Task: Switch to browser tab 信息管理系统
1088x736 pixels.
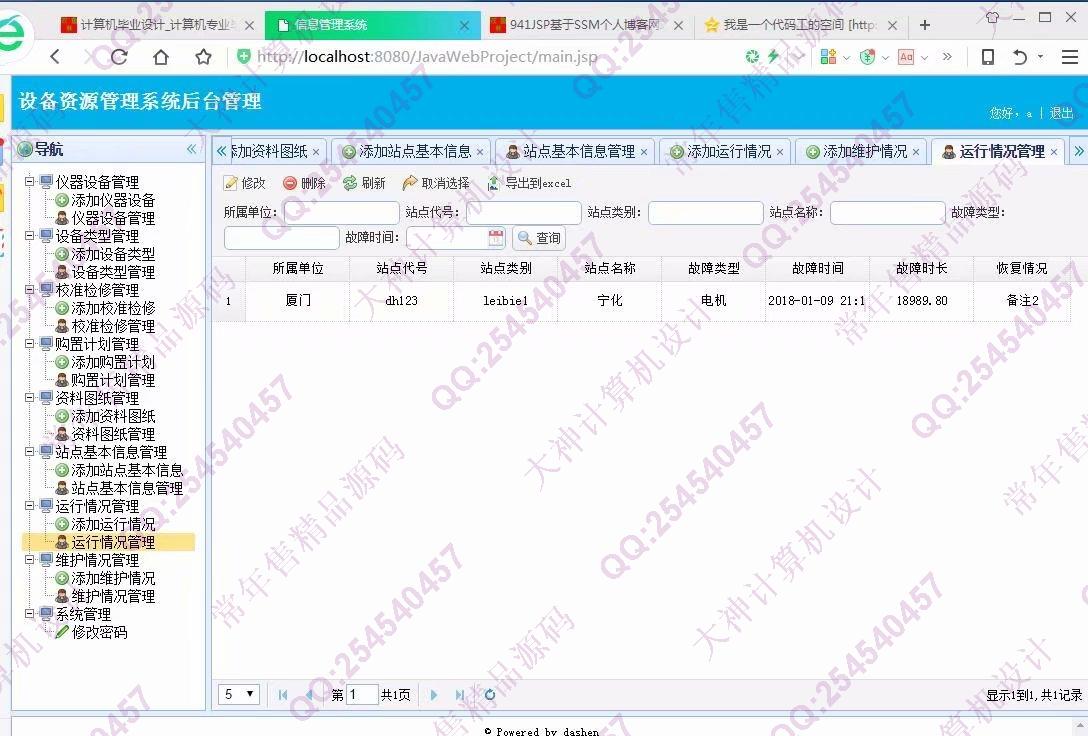Action: click(372, 25)
